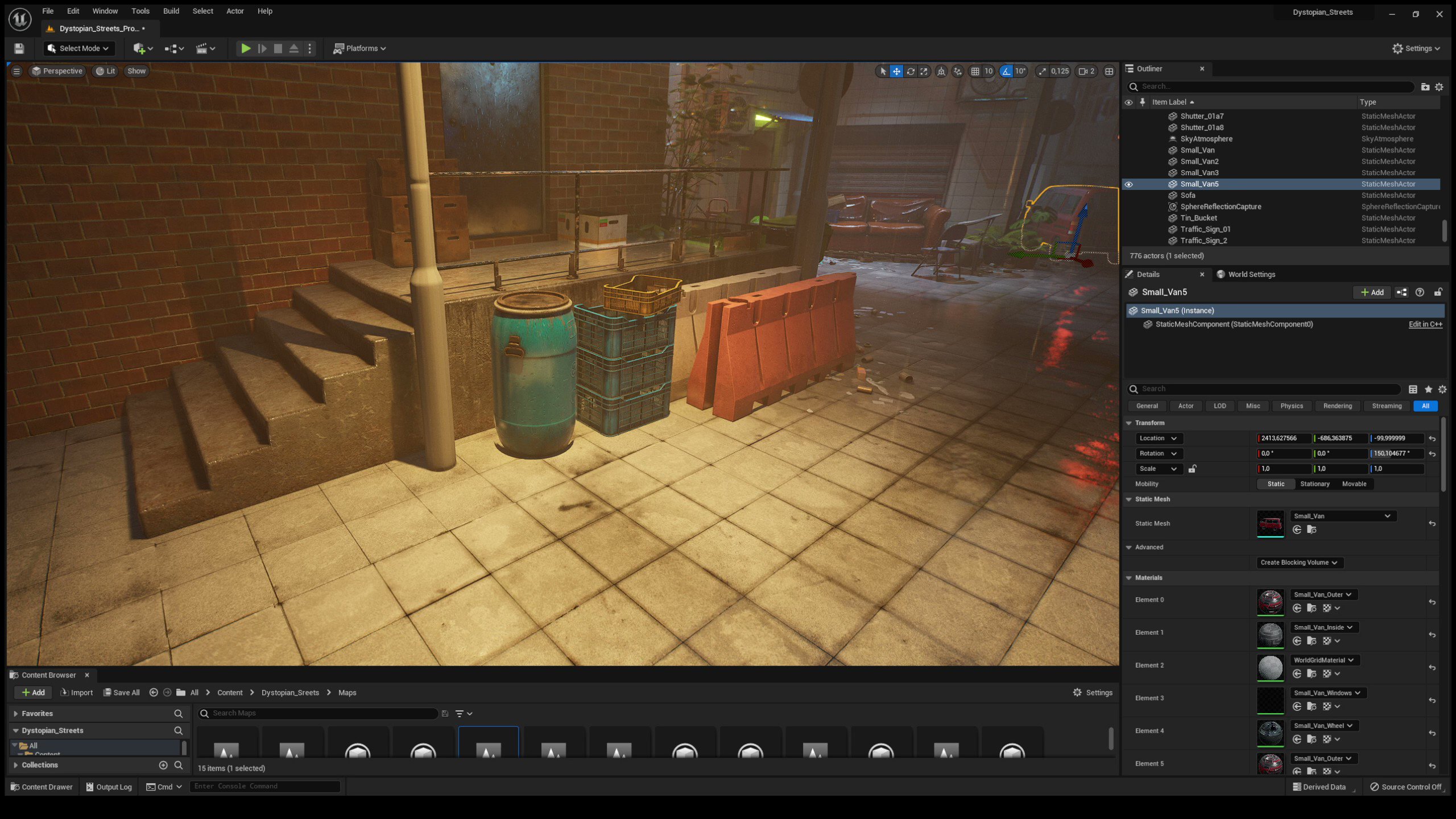Viewport: 1456px width, 819px height.
Task: Expand the Platforms dropdown
Action: pos(360,48)
